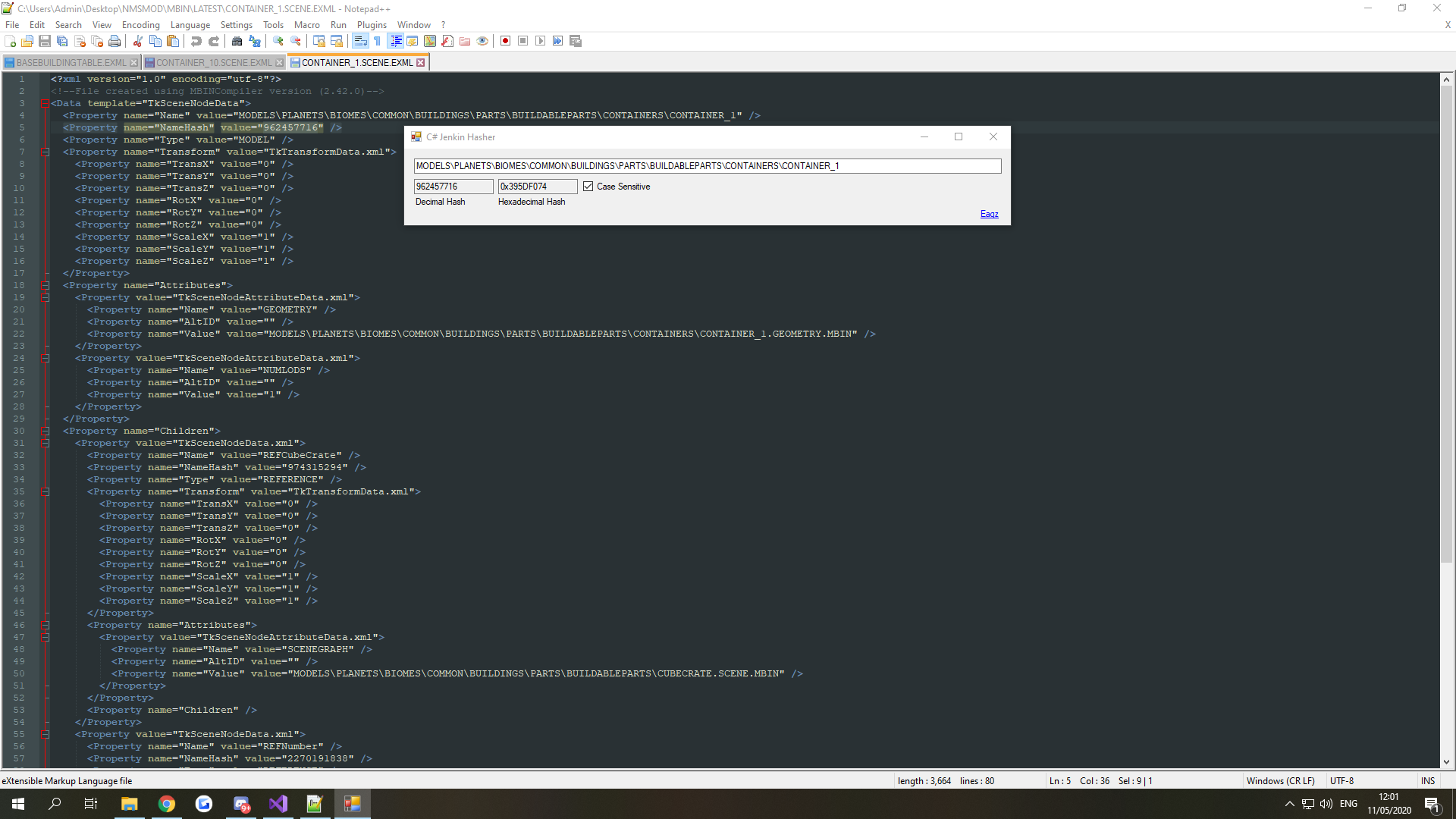Open File Explorer from the taskbar
This screenshot has height=819, width=1456.
[130, 804]
